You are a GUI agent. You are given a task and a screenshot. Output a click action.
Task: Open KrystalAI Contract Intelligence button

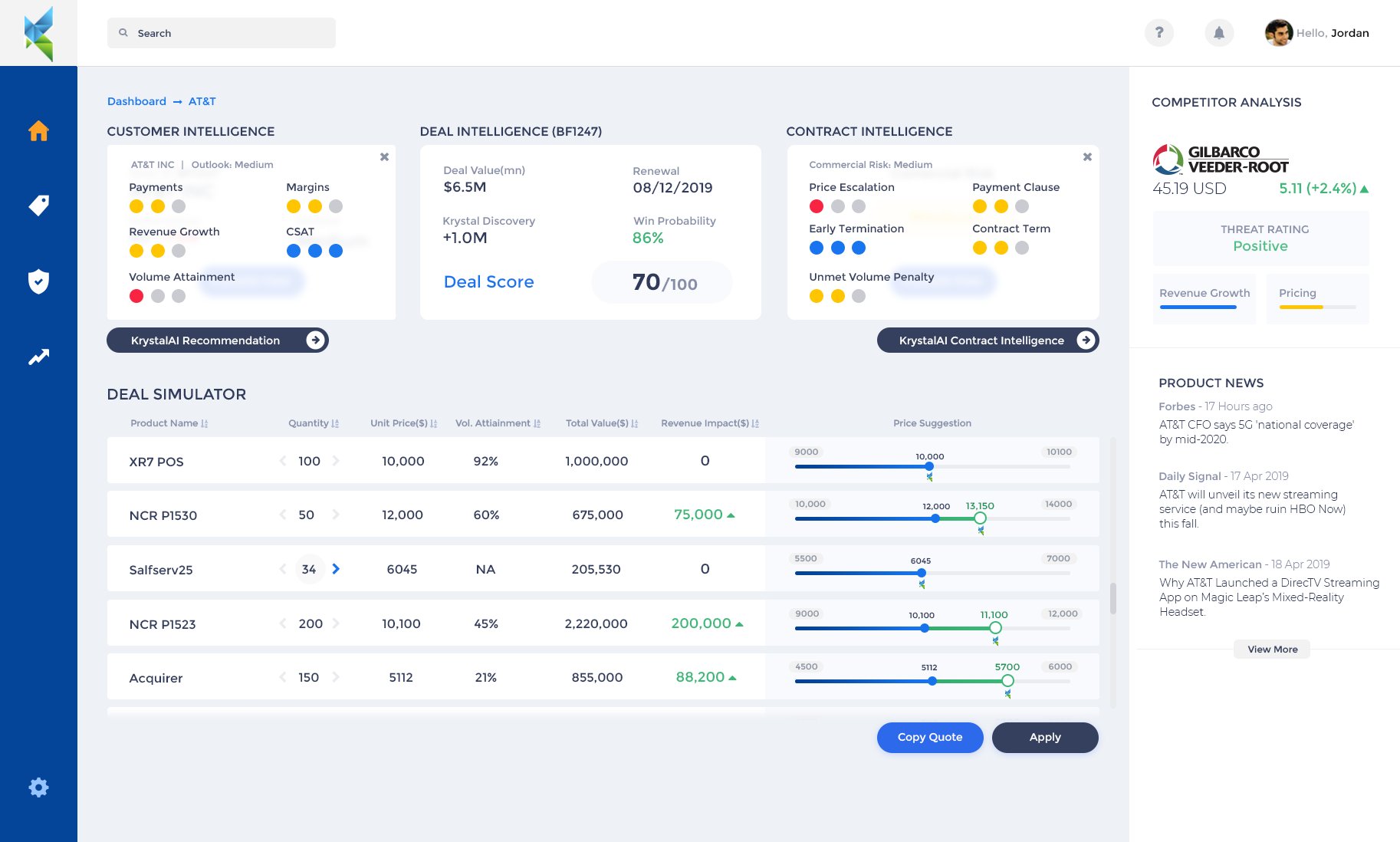coord(988,340)
